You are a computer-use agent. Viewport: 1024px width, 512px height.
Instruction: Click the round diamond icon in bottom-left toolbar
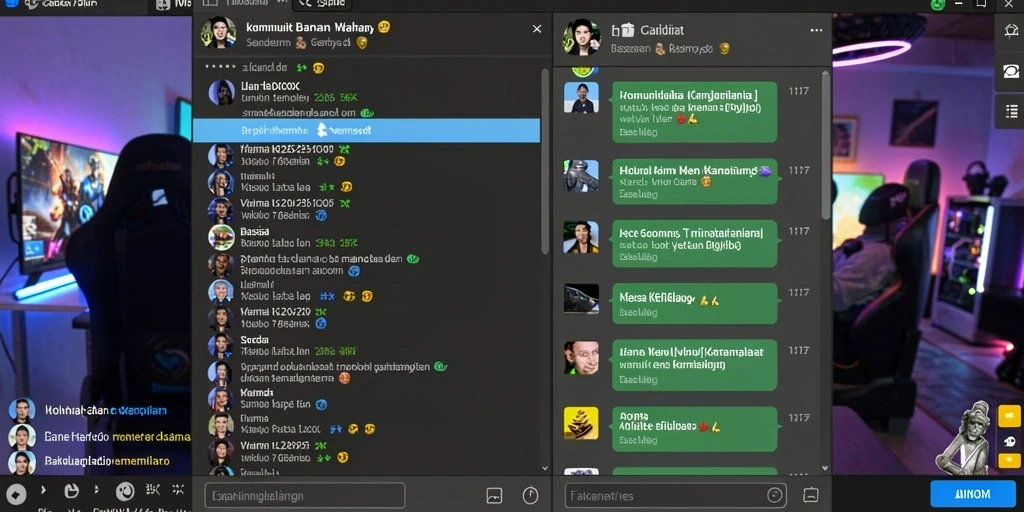tap(16, 493)
